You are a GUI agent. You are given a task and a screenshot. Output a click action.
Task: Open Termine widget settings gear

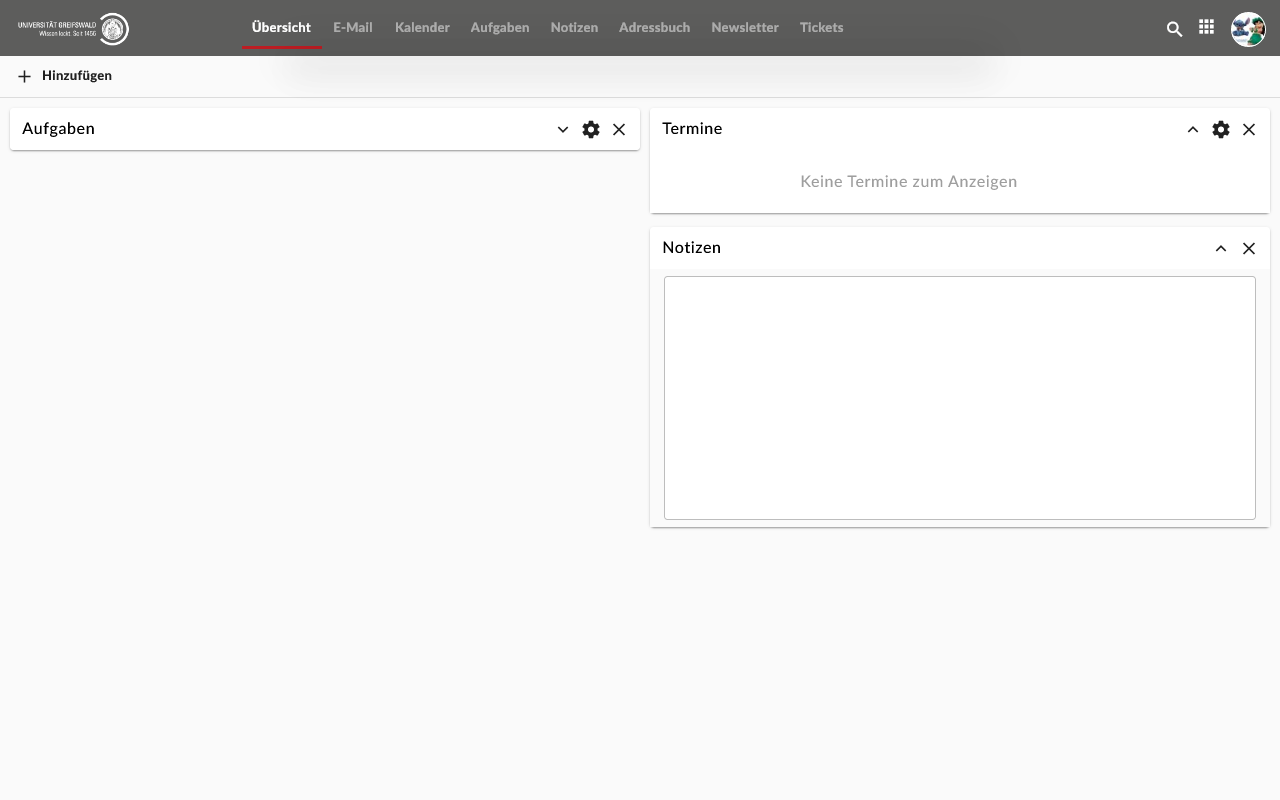pos(1221,129)
